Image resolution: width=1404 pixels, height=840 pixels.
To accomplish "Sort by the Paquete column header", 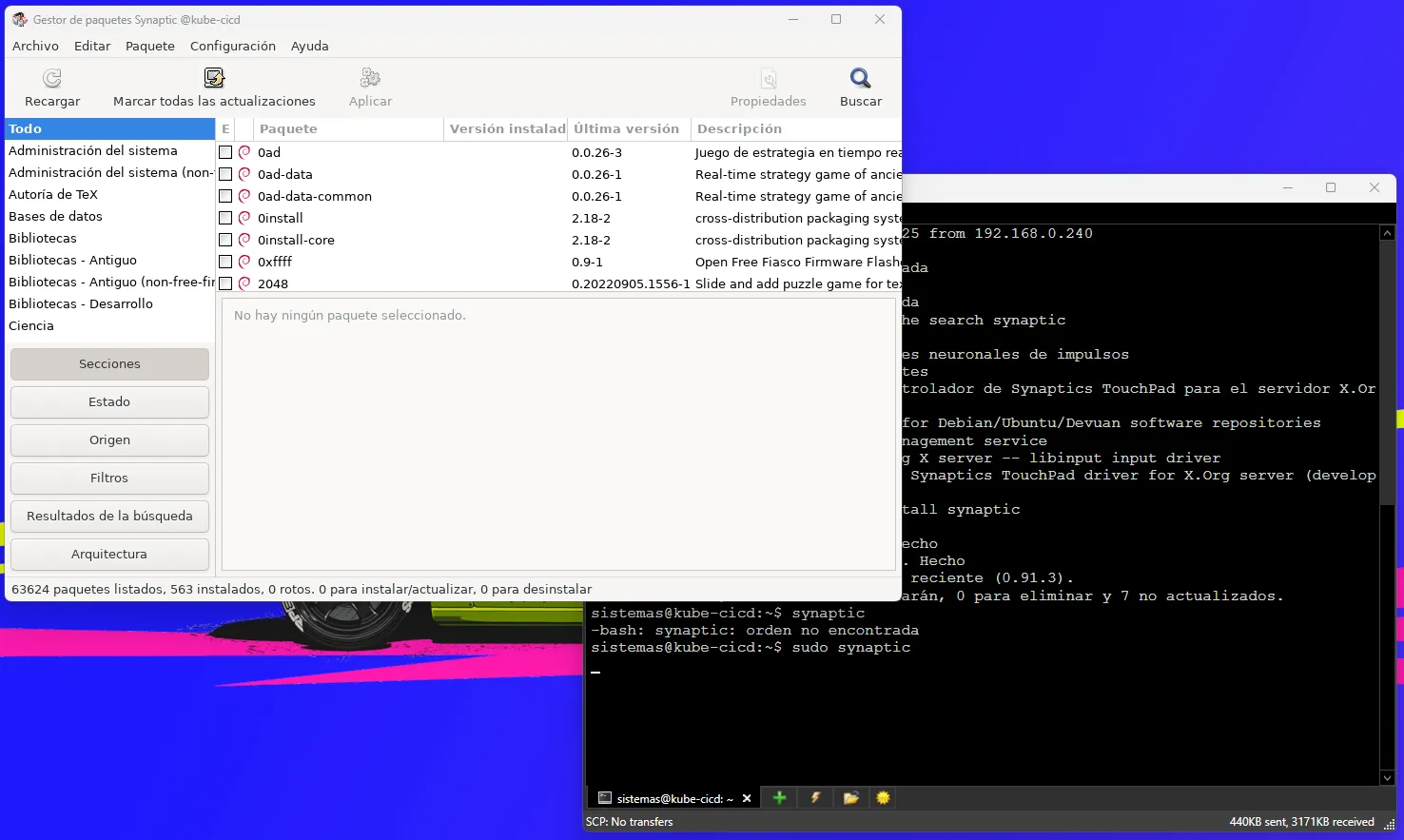I will pyautogui.click(x=347, y=129).
